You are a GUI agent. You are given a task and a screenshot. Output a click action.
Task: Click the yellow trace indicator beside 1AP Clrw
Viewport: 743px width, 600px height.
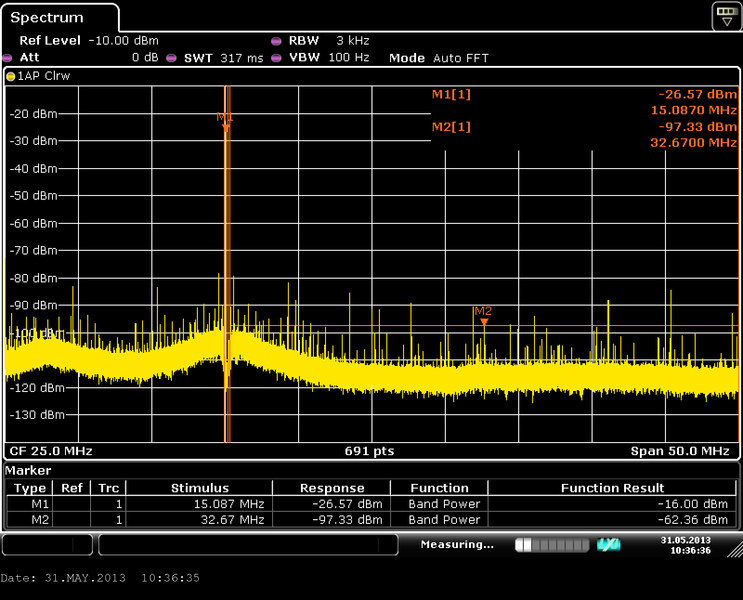click(x=11, y=76)
